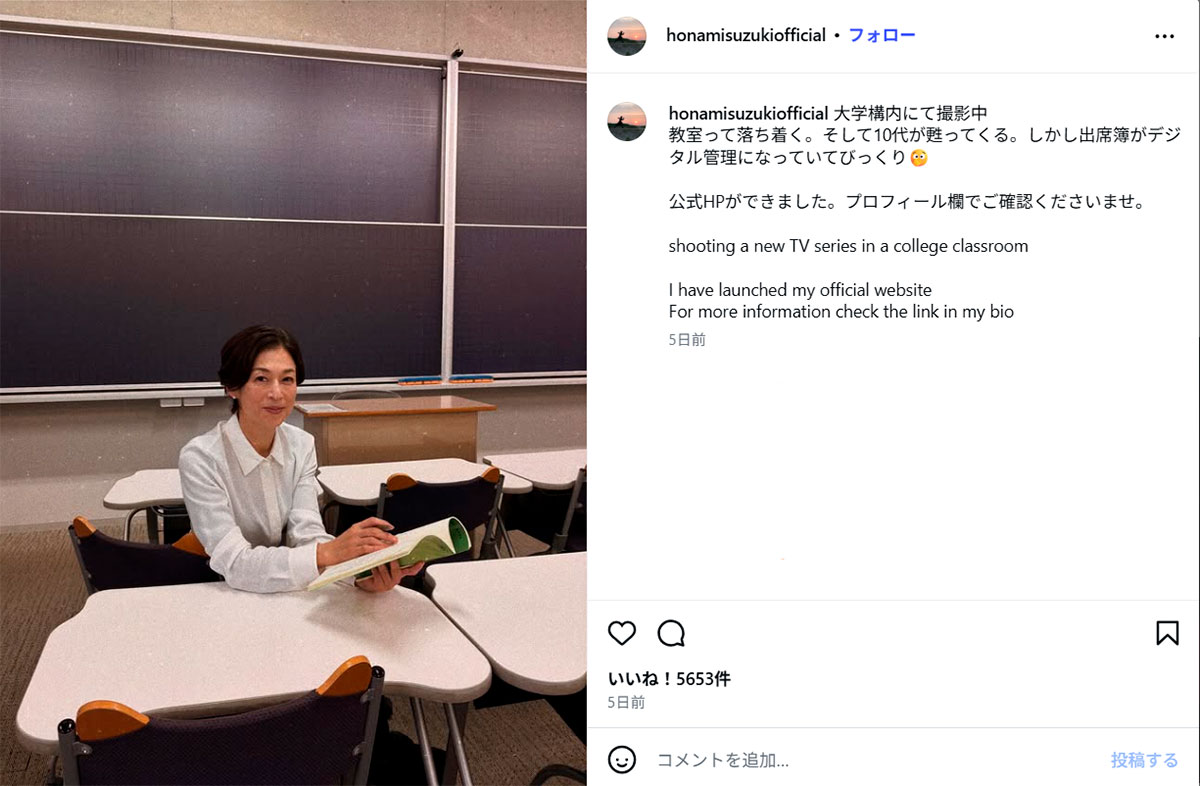
Task: Like the post with the heart icon
Action: click(x=622, y=633)
